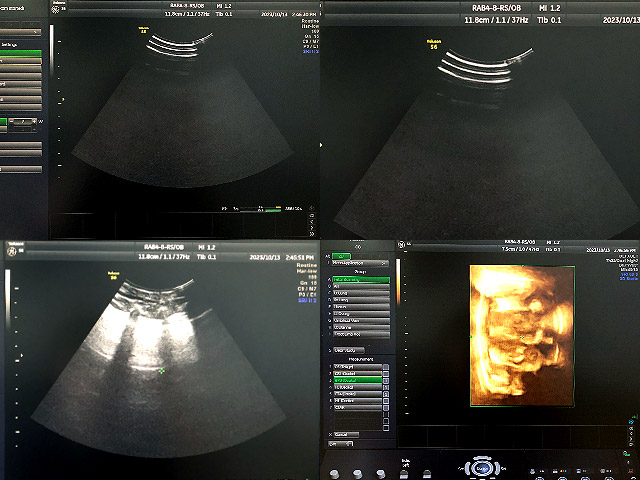This screenshot has width=640, height=480.
Task: Click the first round knob icon below the measurement panel
Action: pyautogui.click(x=334, y=474)
